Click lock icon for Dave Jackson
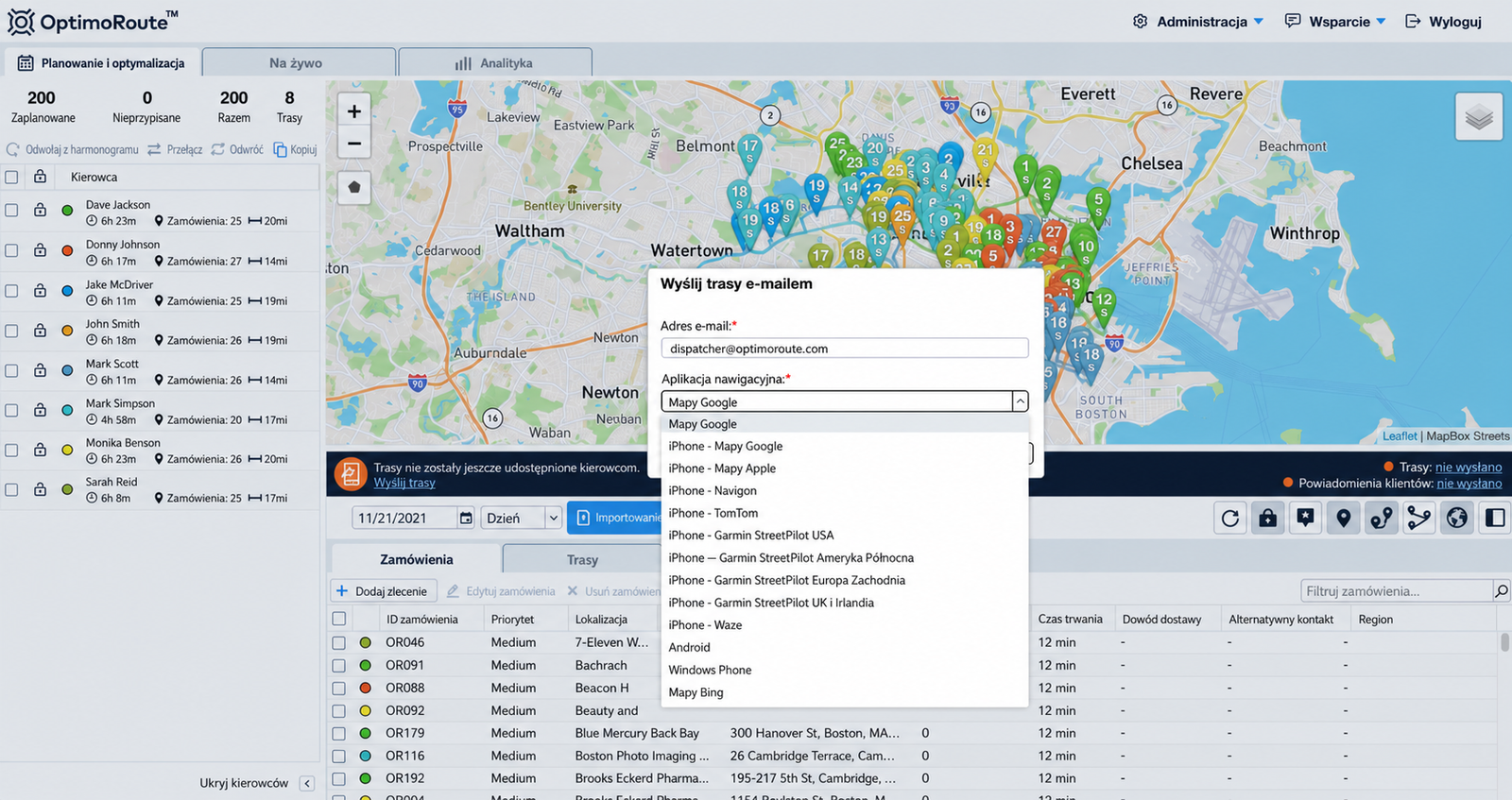This screenshot has width=1512, height=800. 41,211
